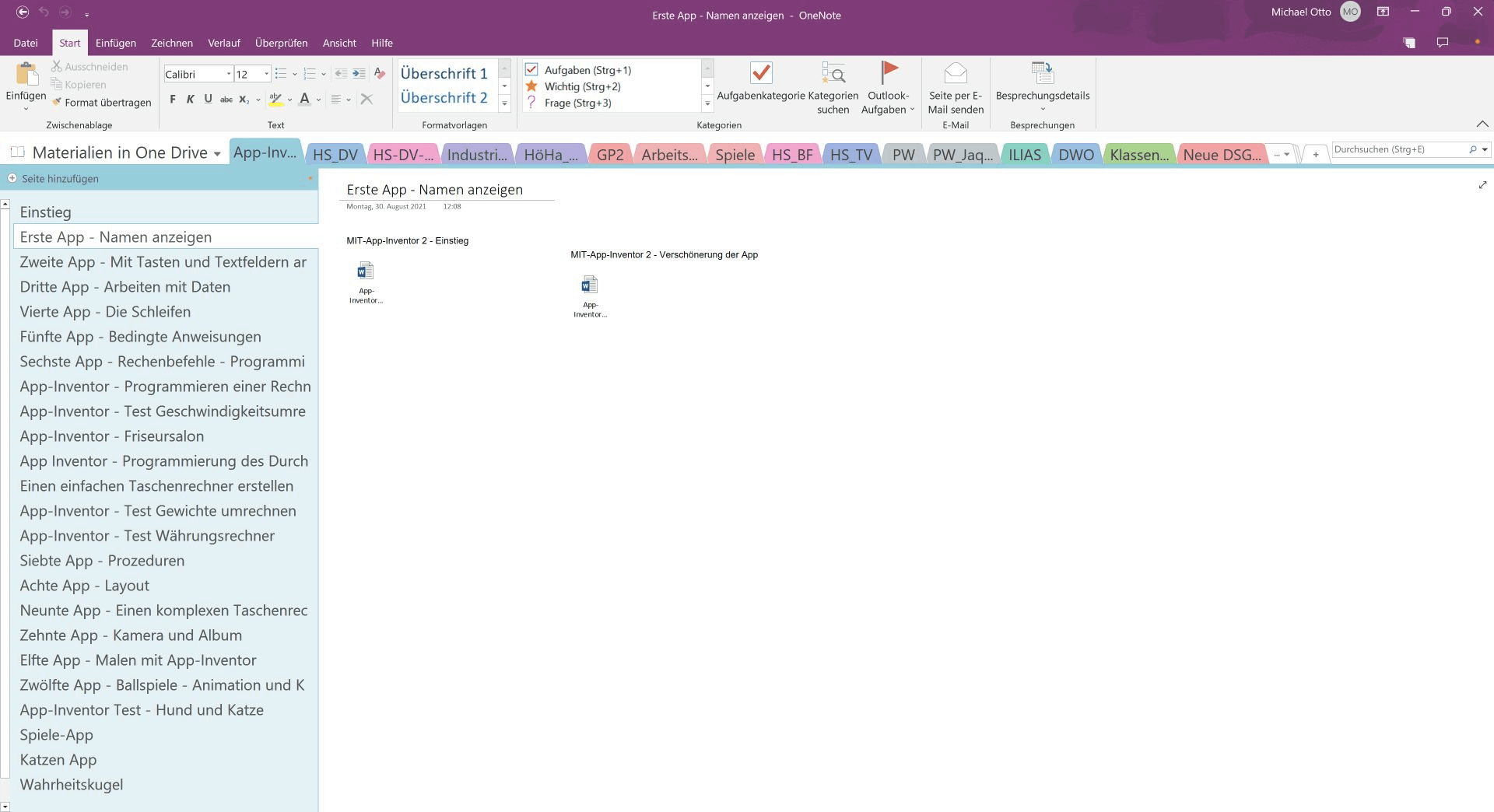Apply the Aufgaben (Strg+1) tag checkbox

(x=532, y=69)
